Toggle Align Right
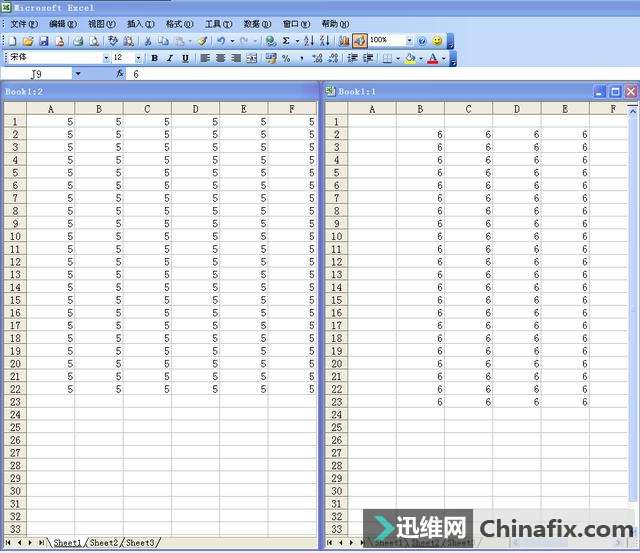 pyautogui.click(x=236, y=58)
